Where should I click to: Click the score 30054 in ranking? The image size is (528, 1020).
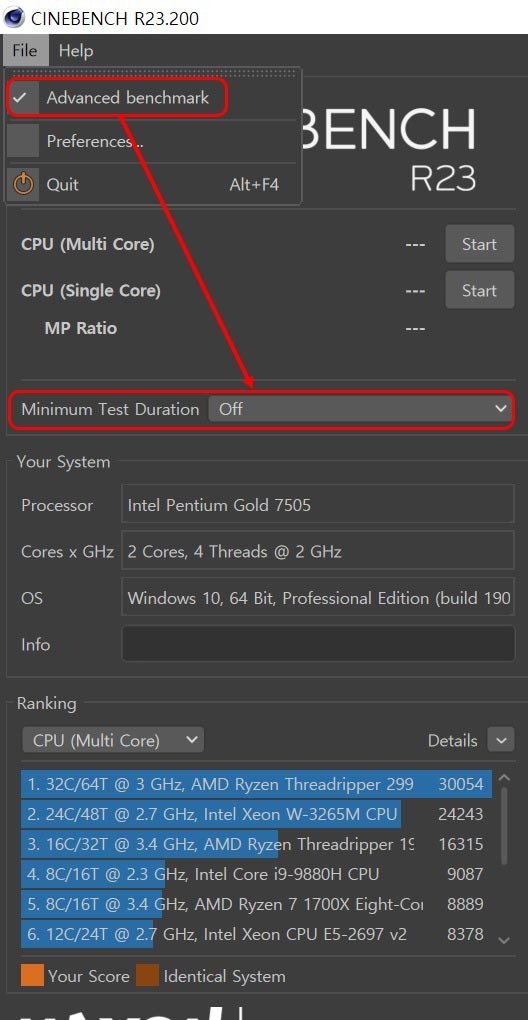461,785
